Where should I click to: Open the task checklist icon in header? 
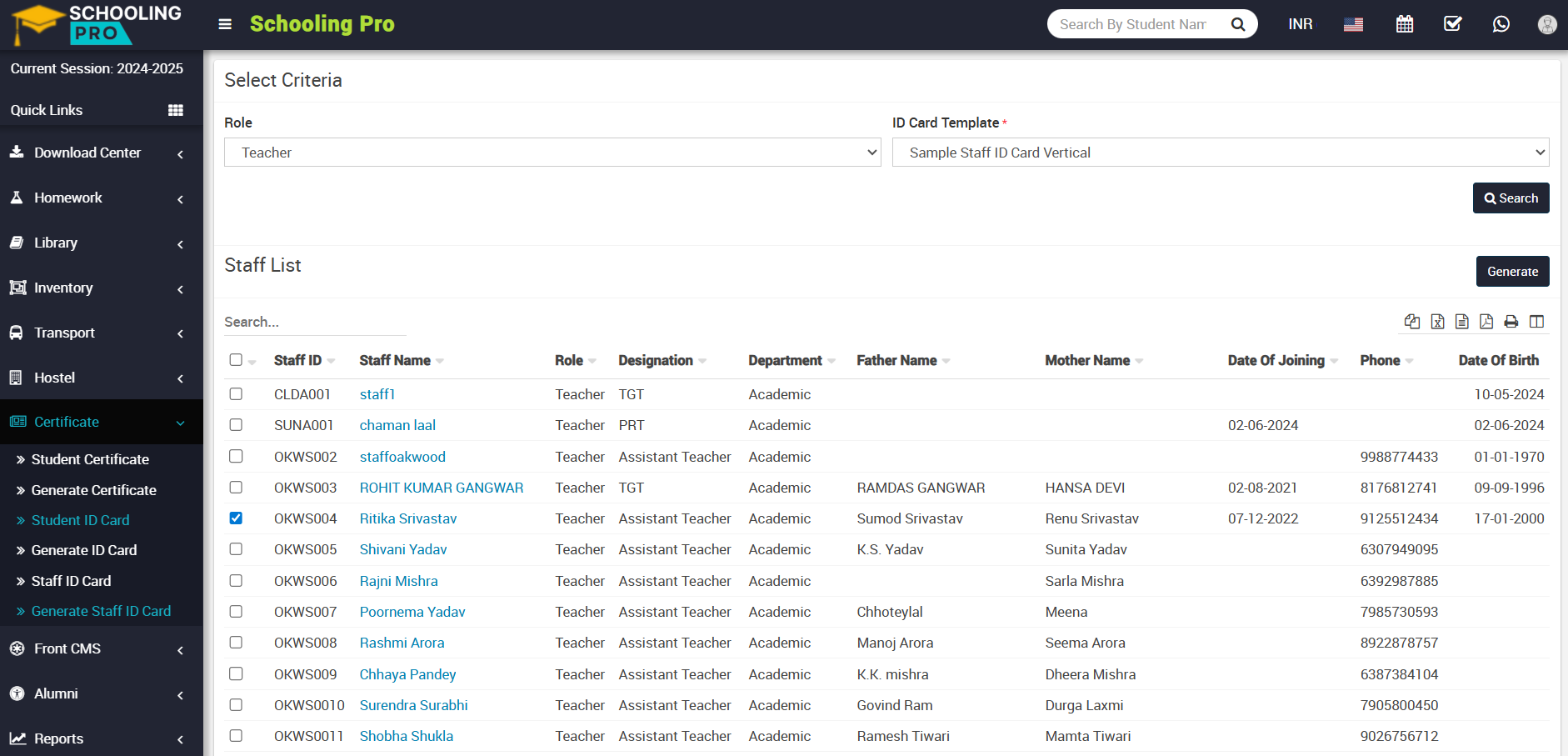[1453, 24]
